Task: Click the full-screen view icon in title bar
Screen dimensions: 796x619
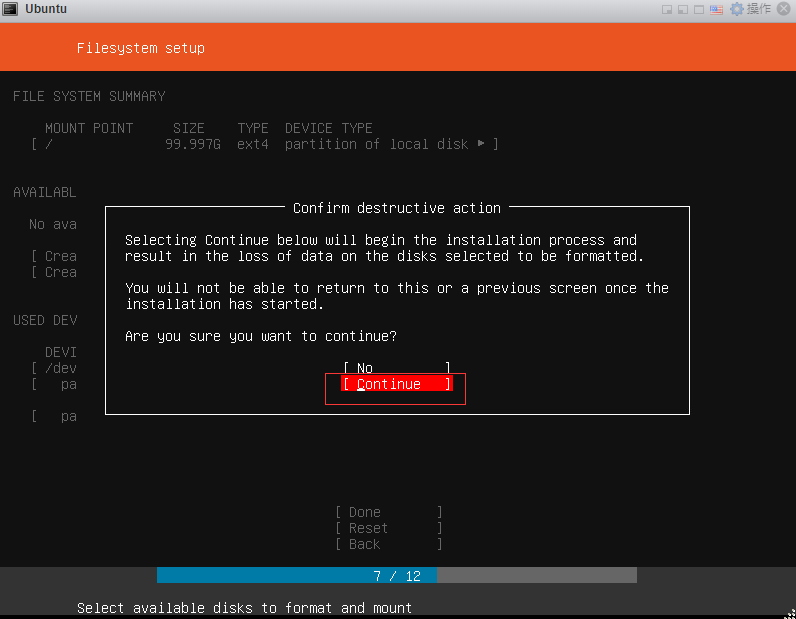Action: [699, 9]
